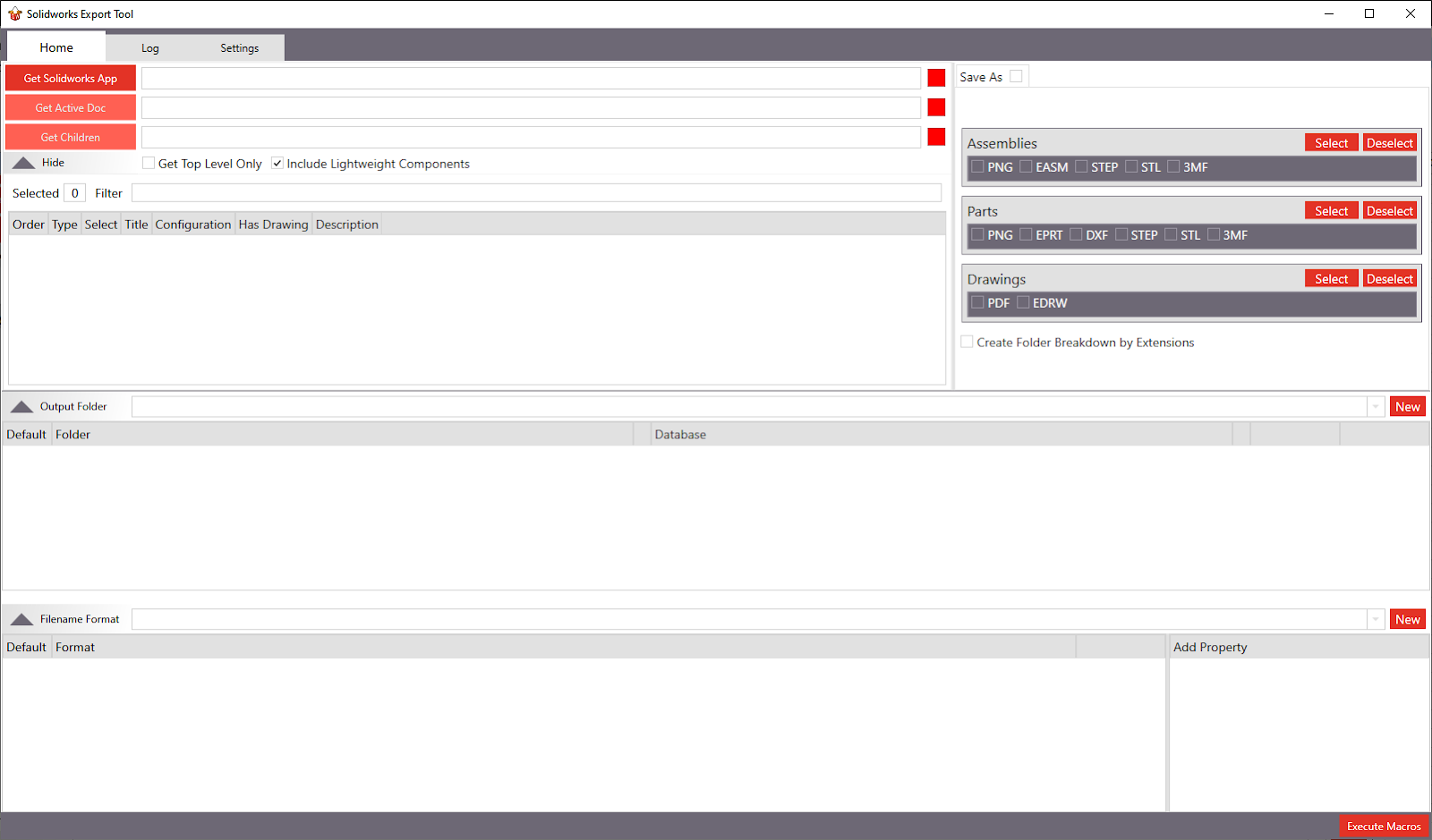Click into the Filter text field
The image size is (1432, 840).
coord(536,193)
